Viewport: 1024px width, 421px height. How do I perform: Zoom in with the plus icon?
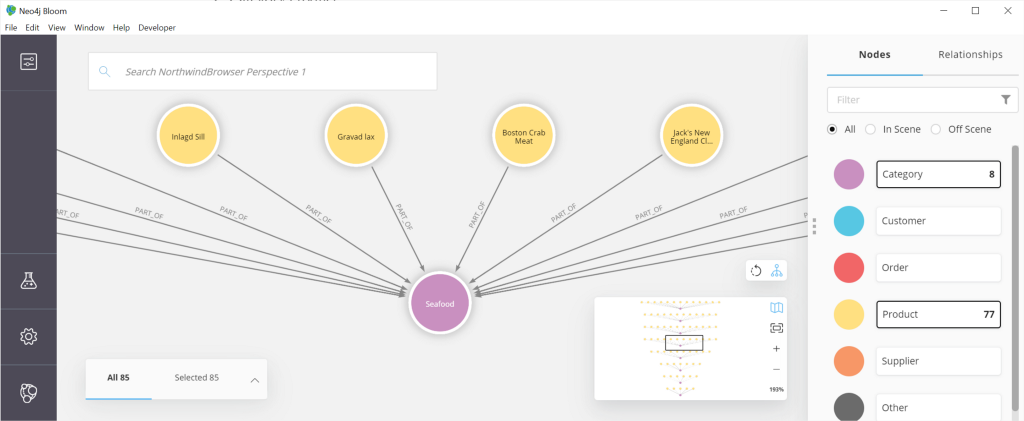click(776, 349)
